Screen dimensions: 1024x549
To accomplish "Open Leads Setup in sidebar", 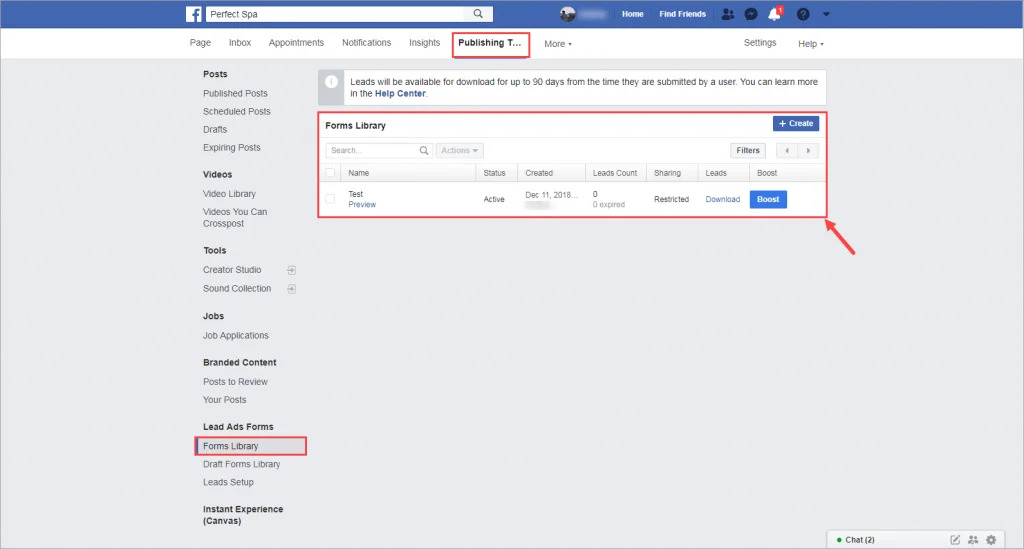I will click(228, 482).
